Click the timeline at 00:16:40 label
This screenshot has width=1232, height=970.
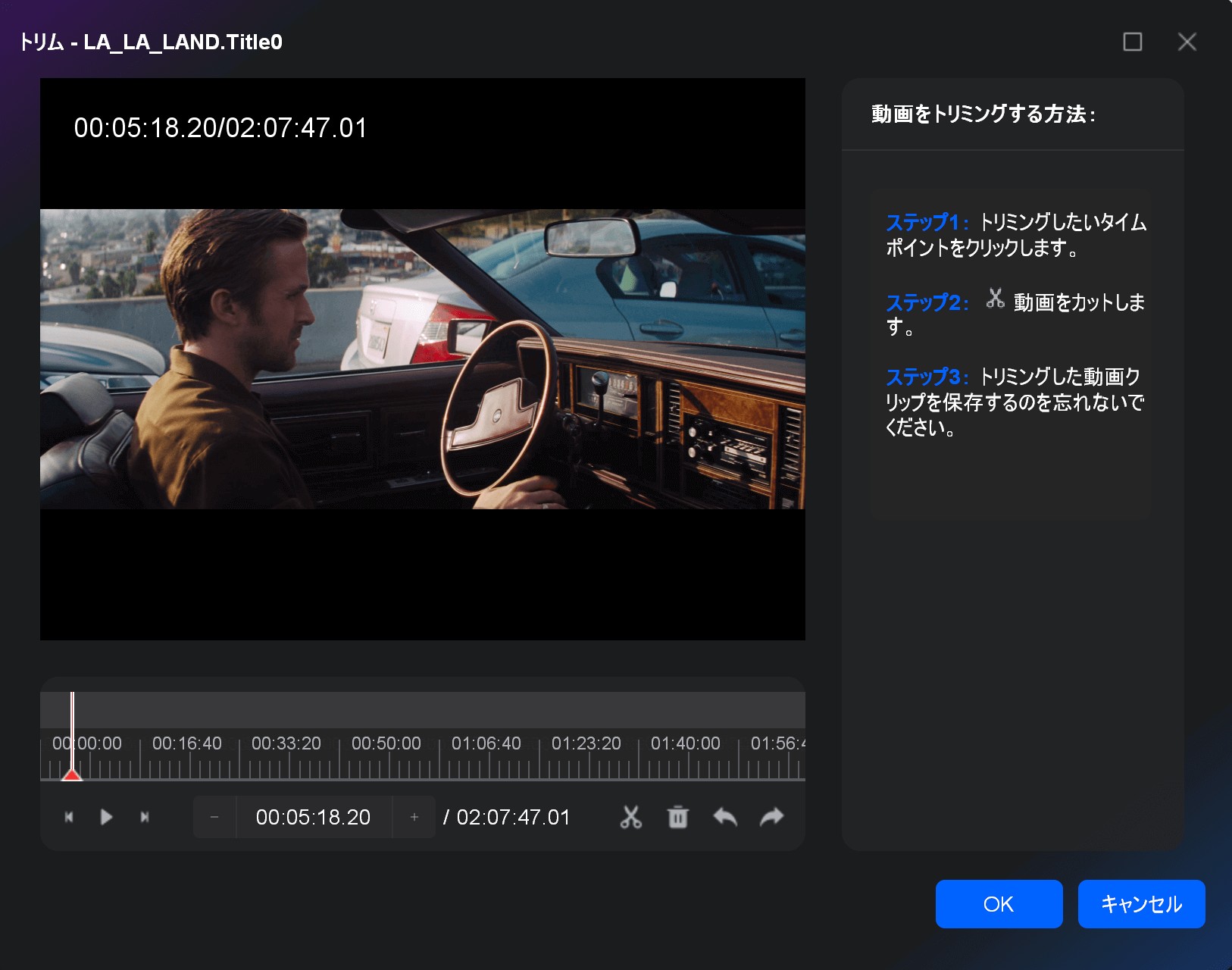pos(187,743)
